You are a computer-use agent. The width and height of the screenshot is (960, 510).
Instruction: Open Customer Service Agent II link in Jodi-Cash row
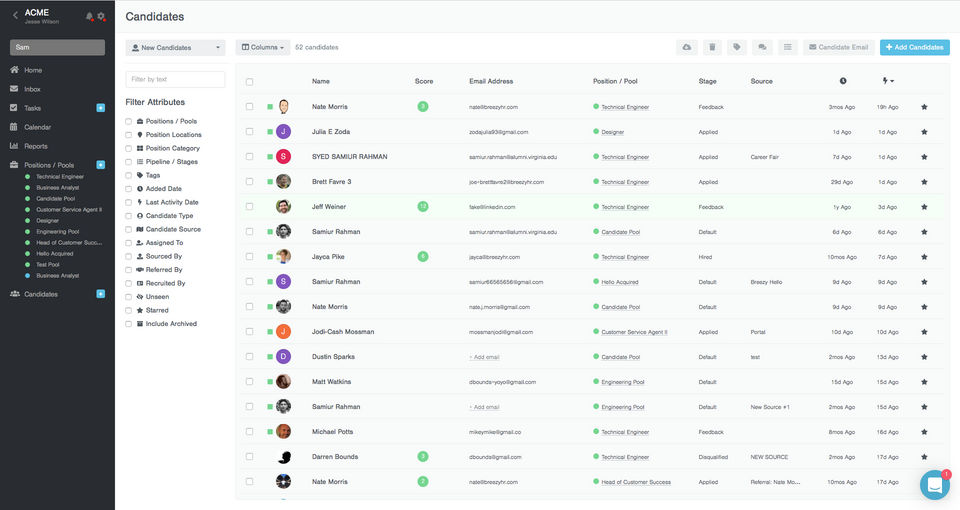[x=634, y=332]
